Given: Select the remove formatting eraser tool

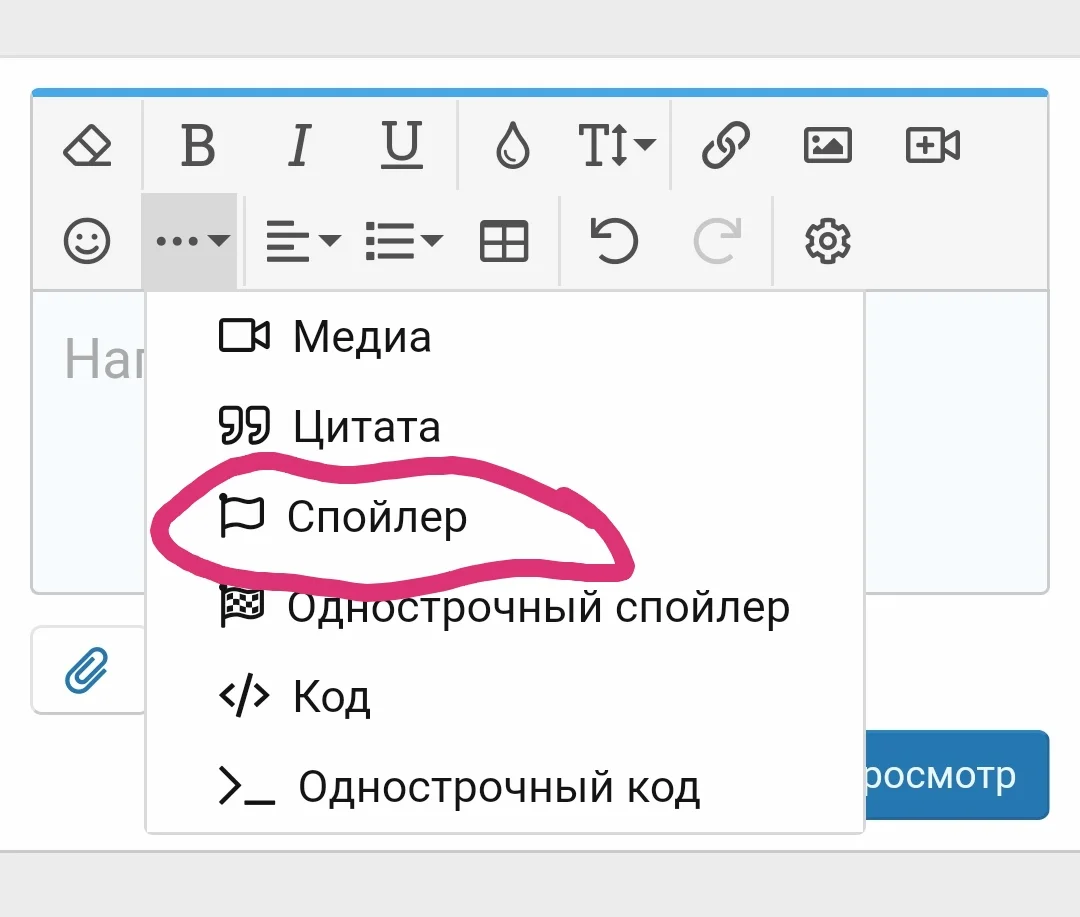Looking at the screenshot, I should pyautogui.click(x=88, y=145).
